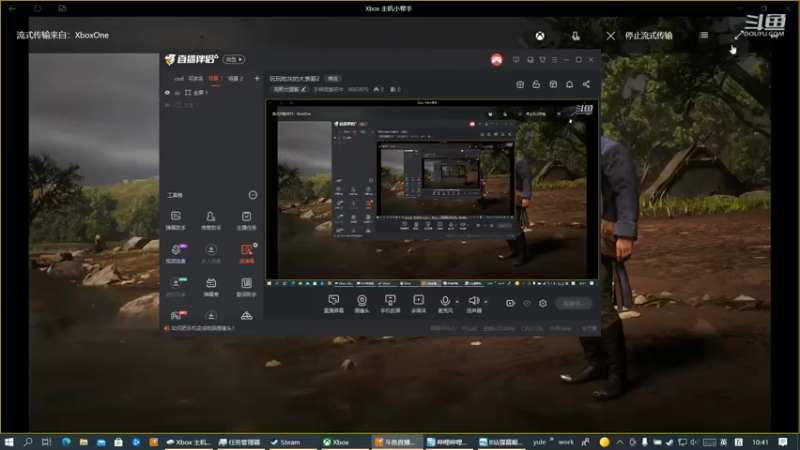Click the store icon in 直播伴侣 toolbar

click(520, 84)
